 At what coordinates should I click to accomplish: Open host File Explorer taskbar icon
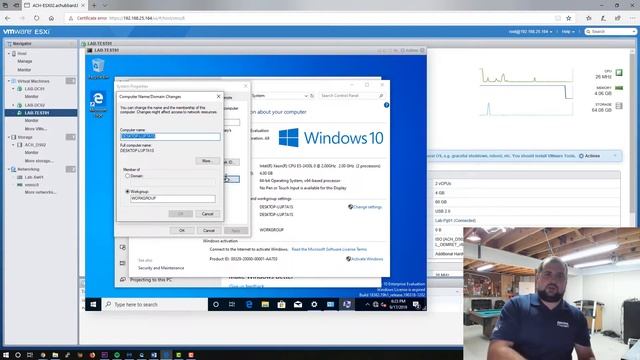coord(55,355)
